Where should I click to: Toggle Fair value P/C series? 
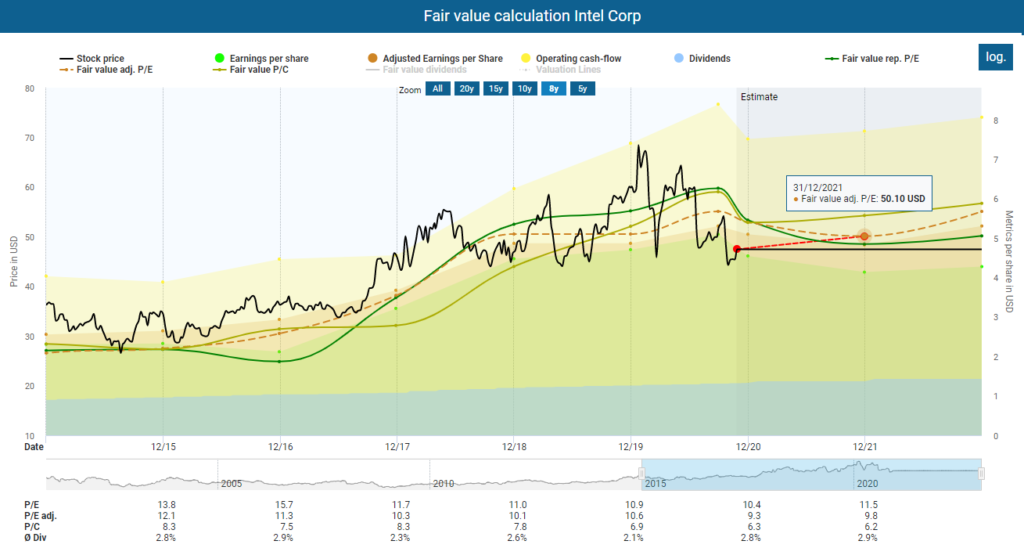pyautogui.click(x=251, y=69)
